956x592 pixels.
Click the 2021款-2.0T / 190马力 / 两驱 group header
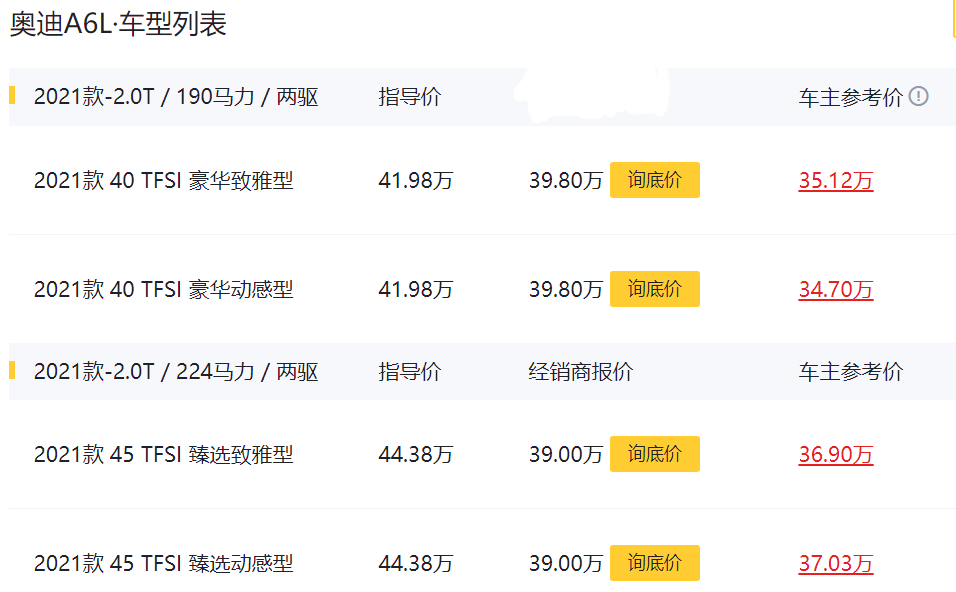coord(176,97)
